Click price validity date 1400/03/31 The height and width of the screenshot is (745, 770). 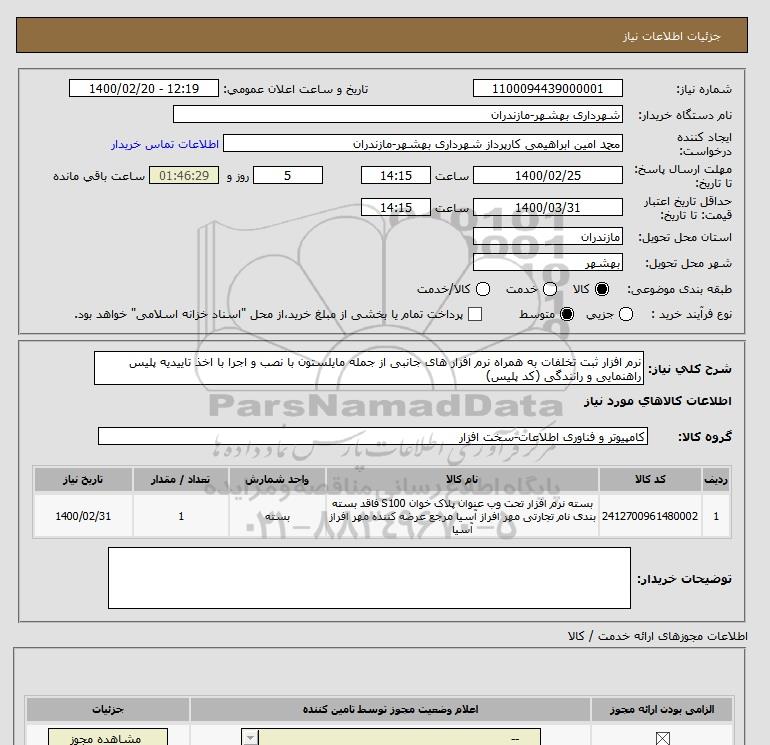pos(548,207)
